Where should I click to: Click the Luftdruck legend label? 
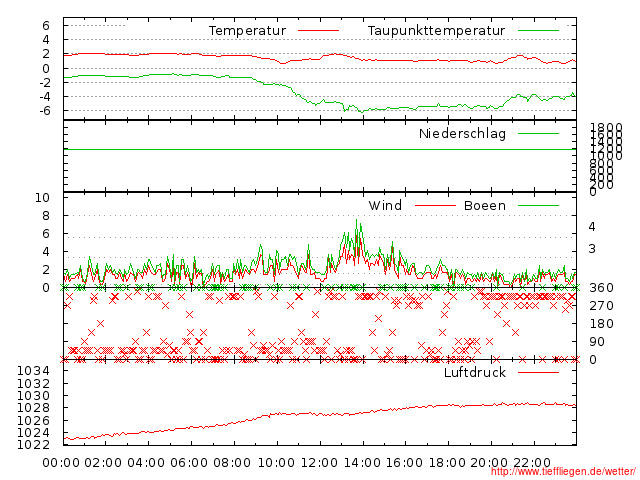tap(475, 372)
